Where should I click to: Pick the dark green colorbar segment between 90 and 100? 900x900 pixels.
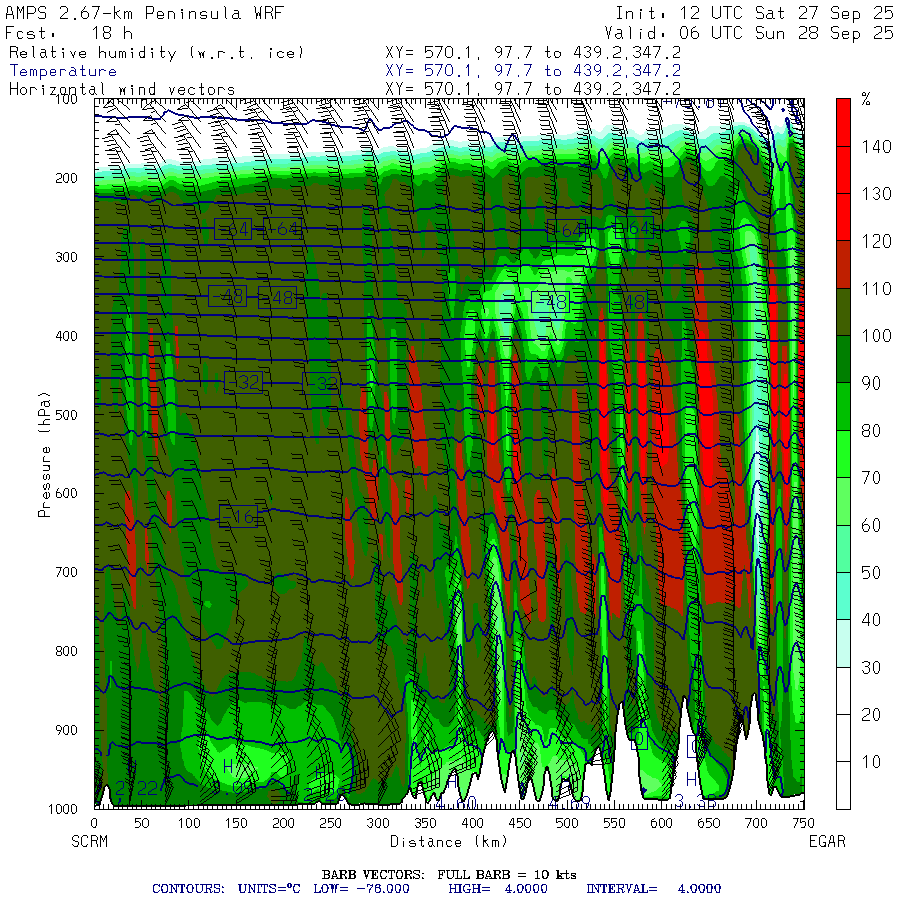pos(843,359)
